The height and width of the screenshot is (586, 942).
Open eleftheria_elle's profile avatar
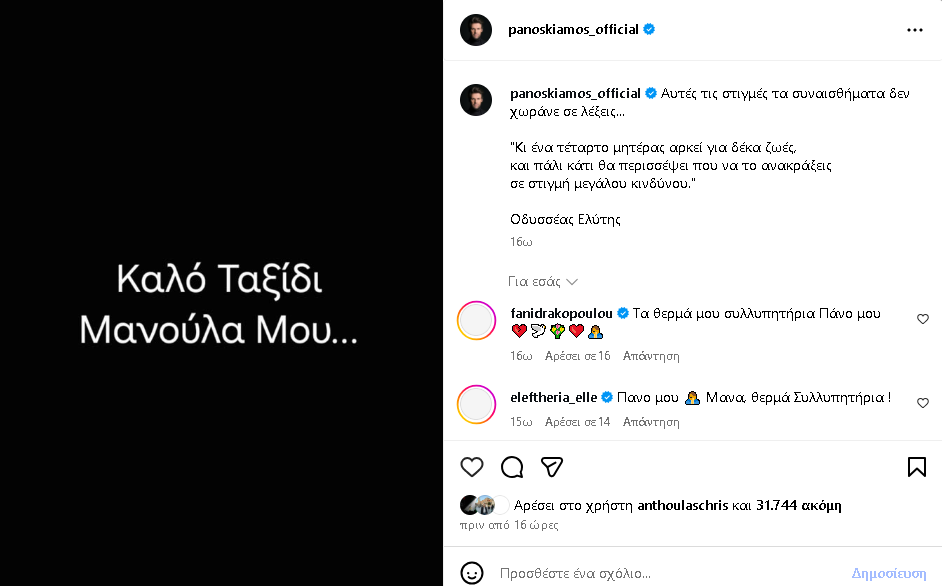477,404
